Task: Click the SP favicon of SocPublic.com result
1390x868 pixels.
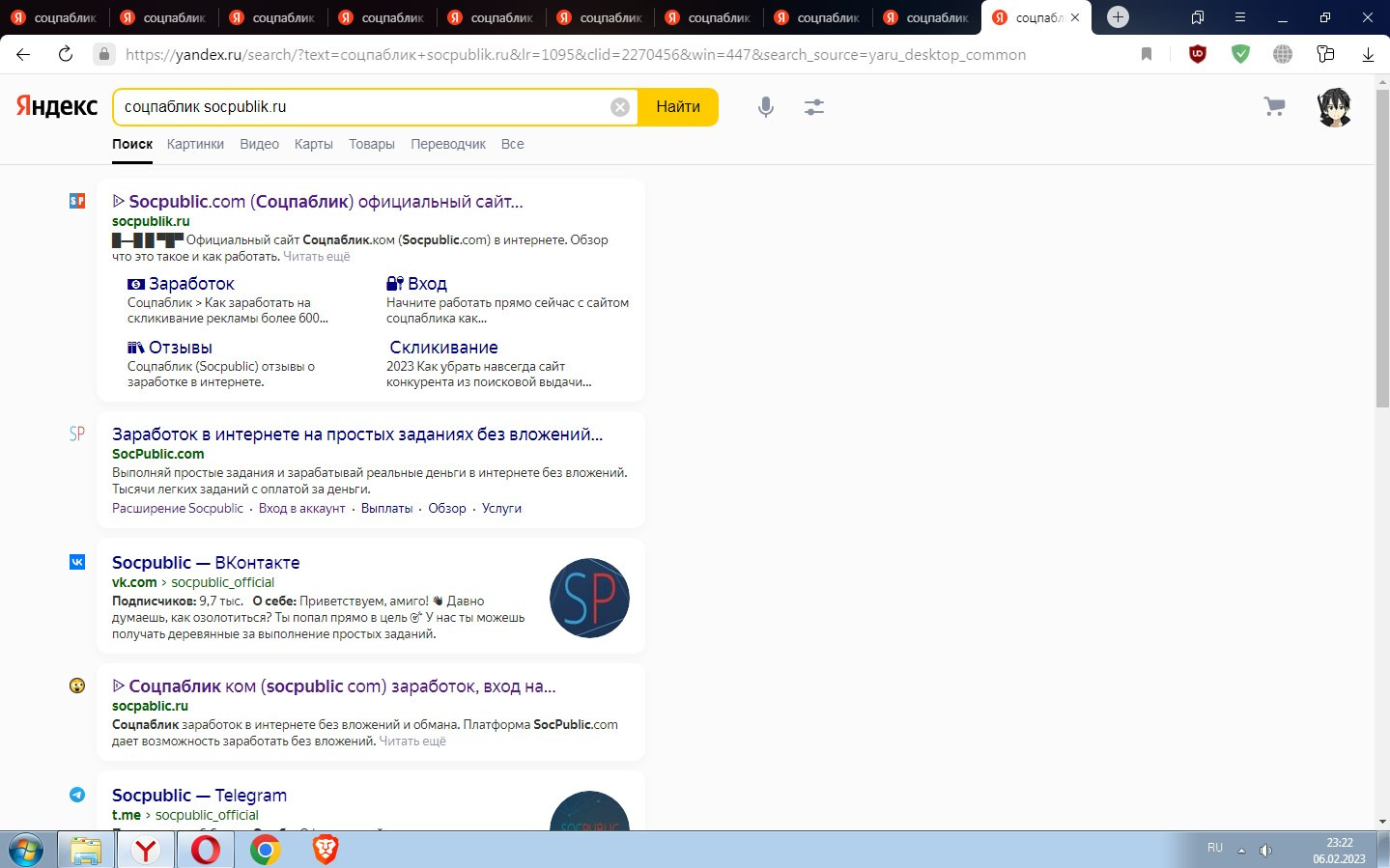Action: 77,434
